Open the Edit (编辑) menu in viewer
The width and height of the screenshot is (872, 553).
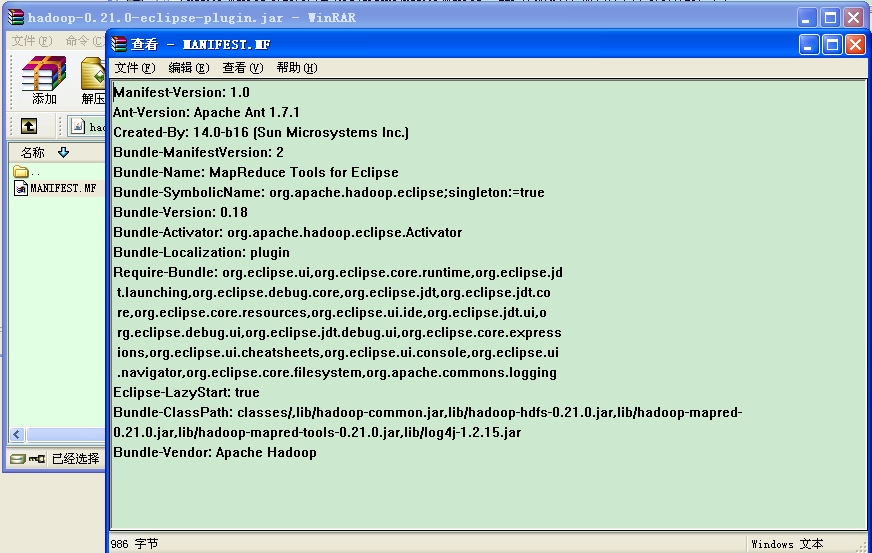pyautogui.click(x=189, y=68)
